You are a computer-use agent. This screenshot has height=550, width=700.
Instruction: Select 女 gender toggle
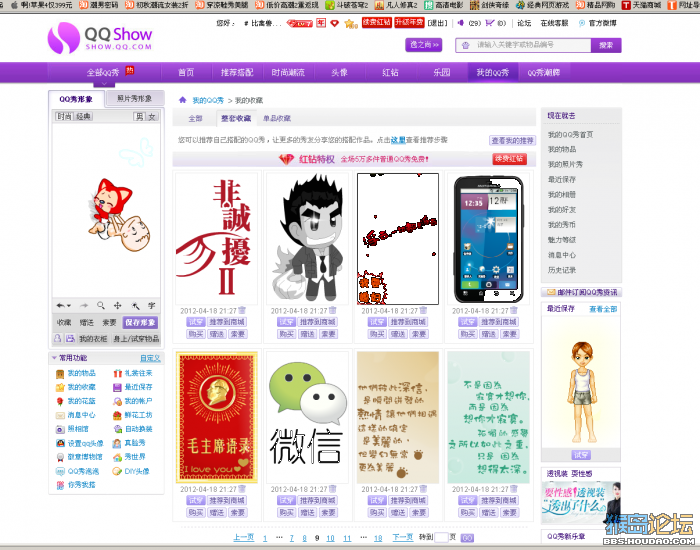coord(152,117)
